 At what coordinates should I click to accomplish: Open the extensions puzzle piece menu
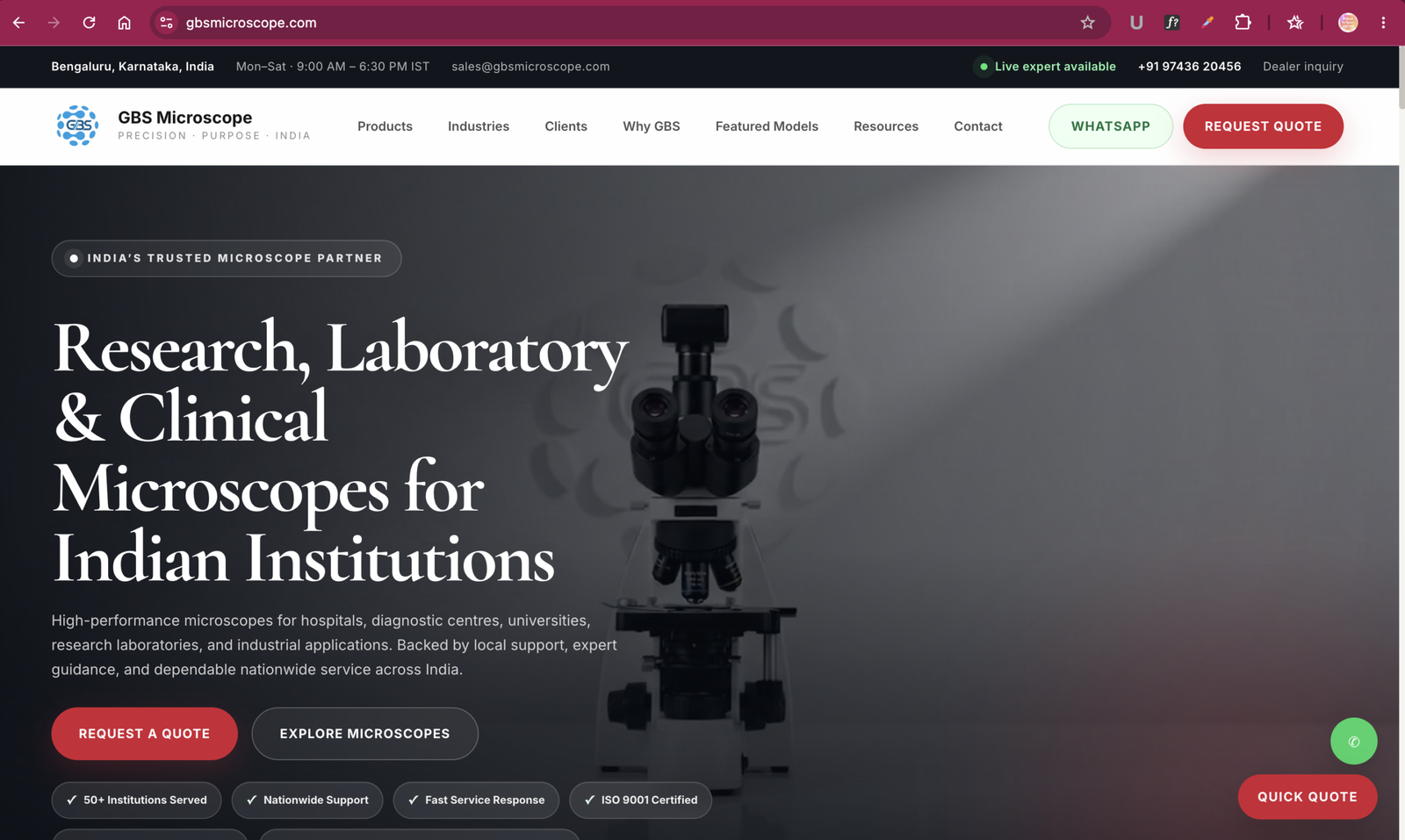coord(1243,23)
